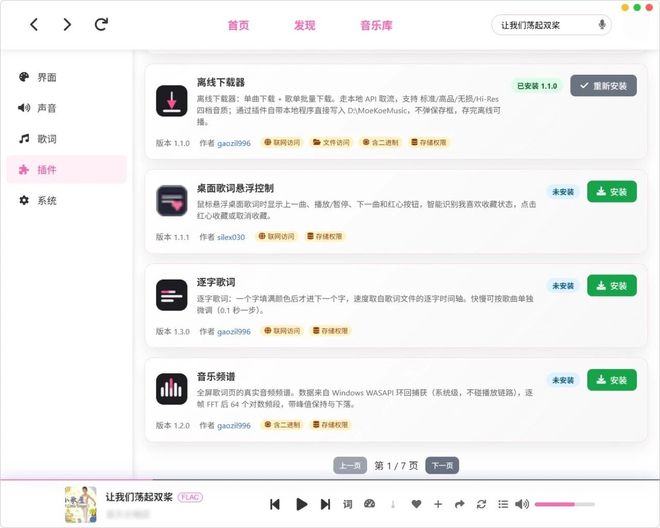This screenshot has height=528, width=660.
Task: Select 歌词 in the settings sidebar
Action: [x=67, y=139]
